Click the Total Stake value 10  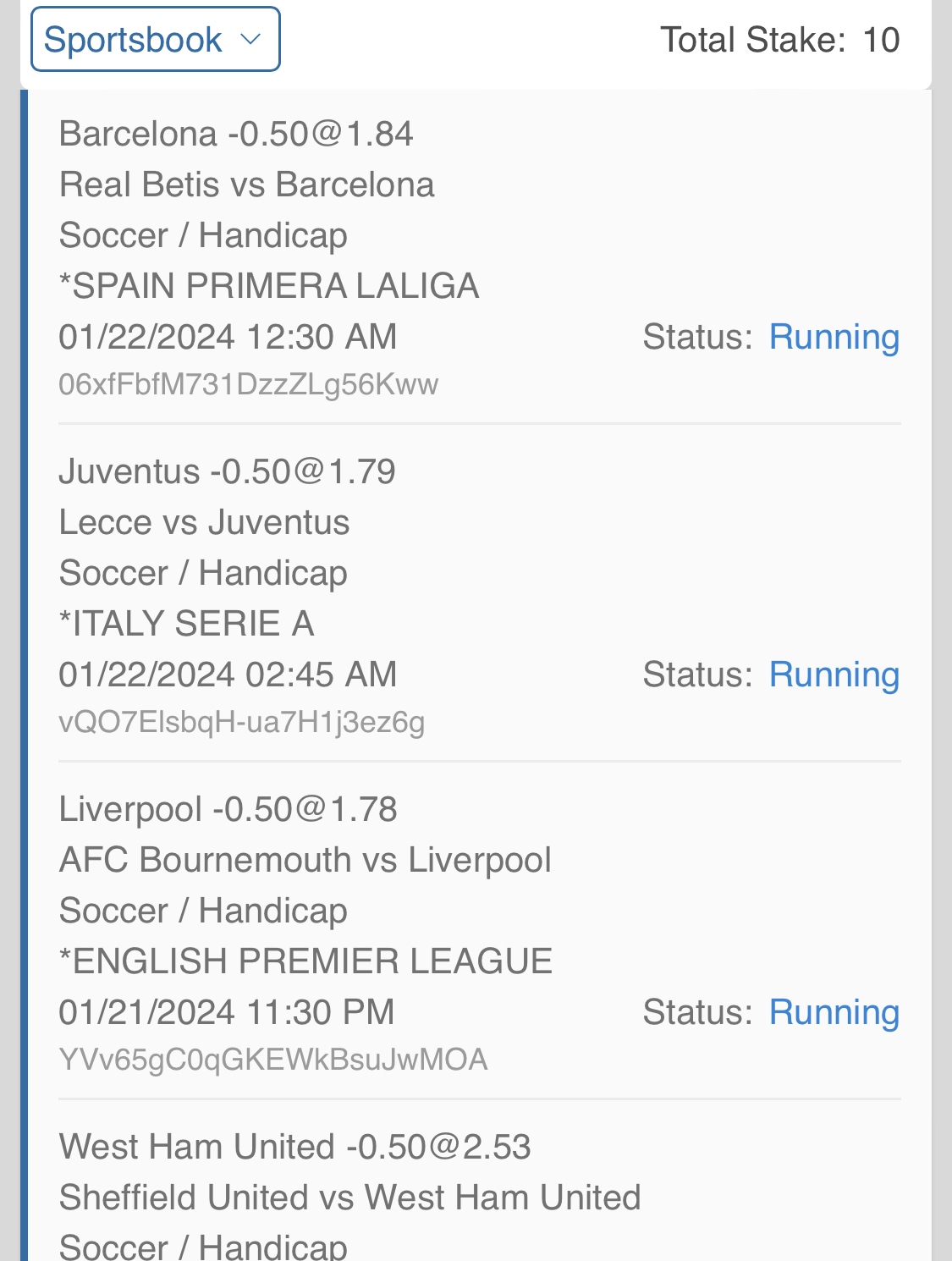pyautogui.click(x=880, y=40)
